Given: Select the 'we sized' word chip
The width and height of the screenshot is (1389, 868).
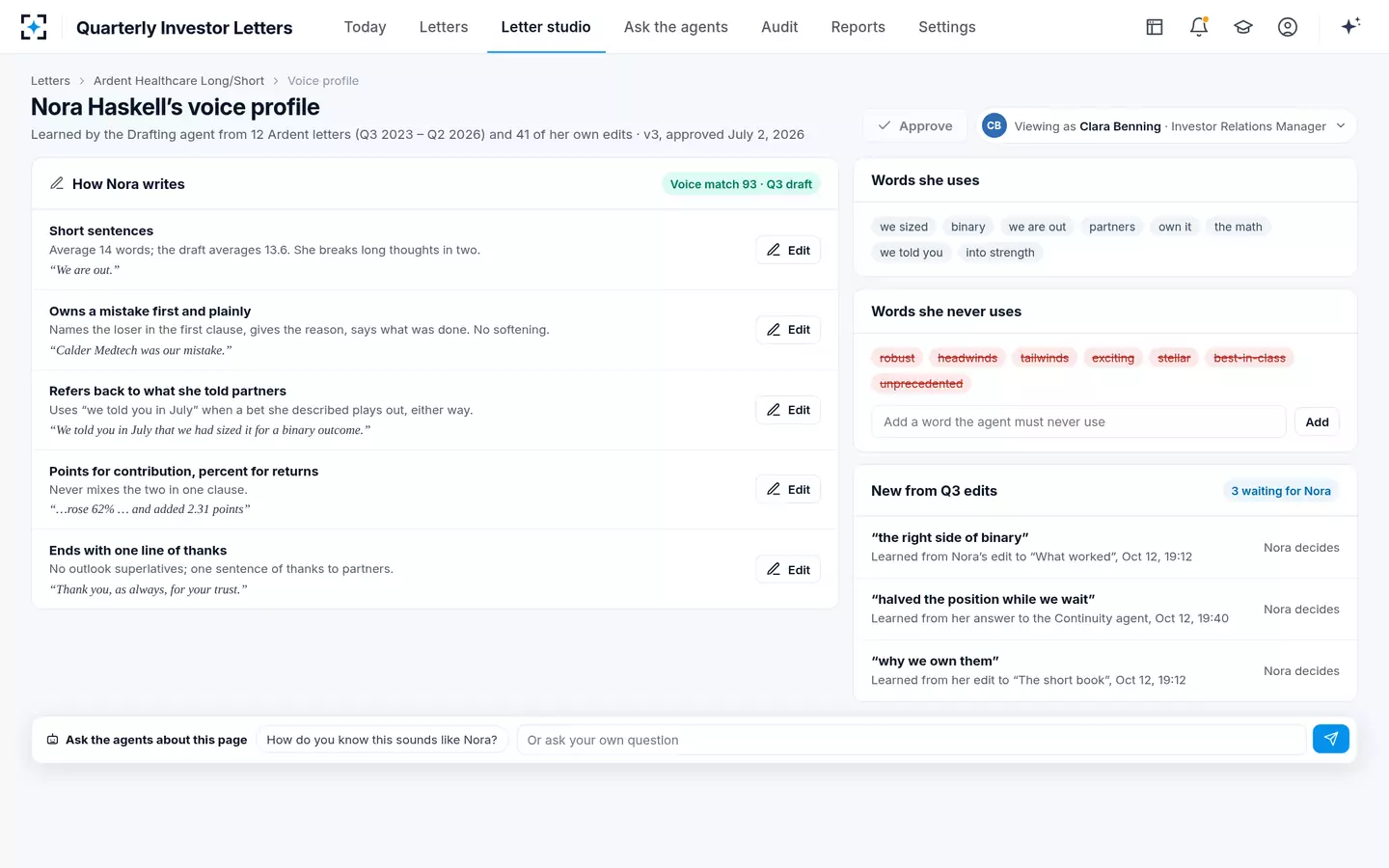Looking at the screenshot, I should 904,227.
